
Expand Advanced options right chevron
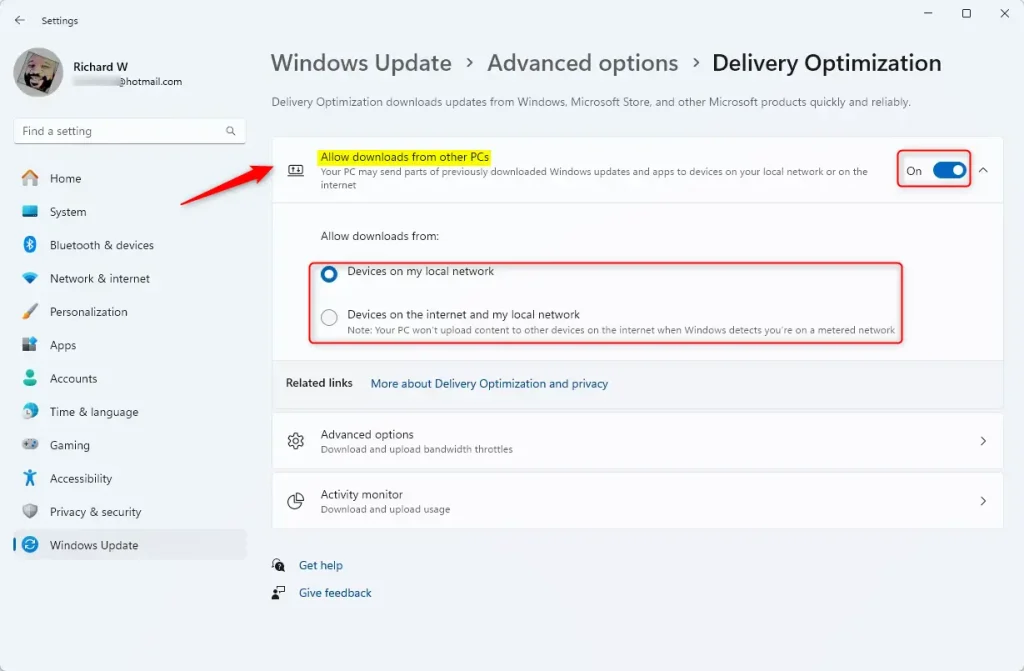click(x=983, y=441)
